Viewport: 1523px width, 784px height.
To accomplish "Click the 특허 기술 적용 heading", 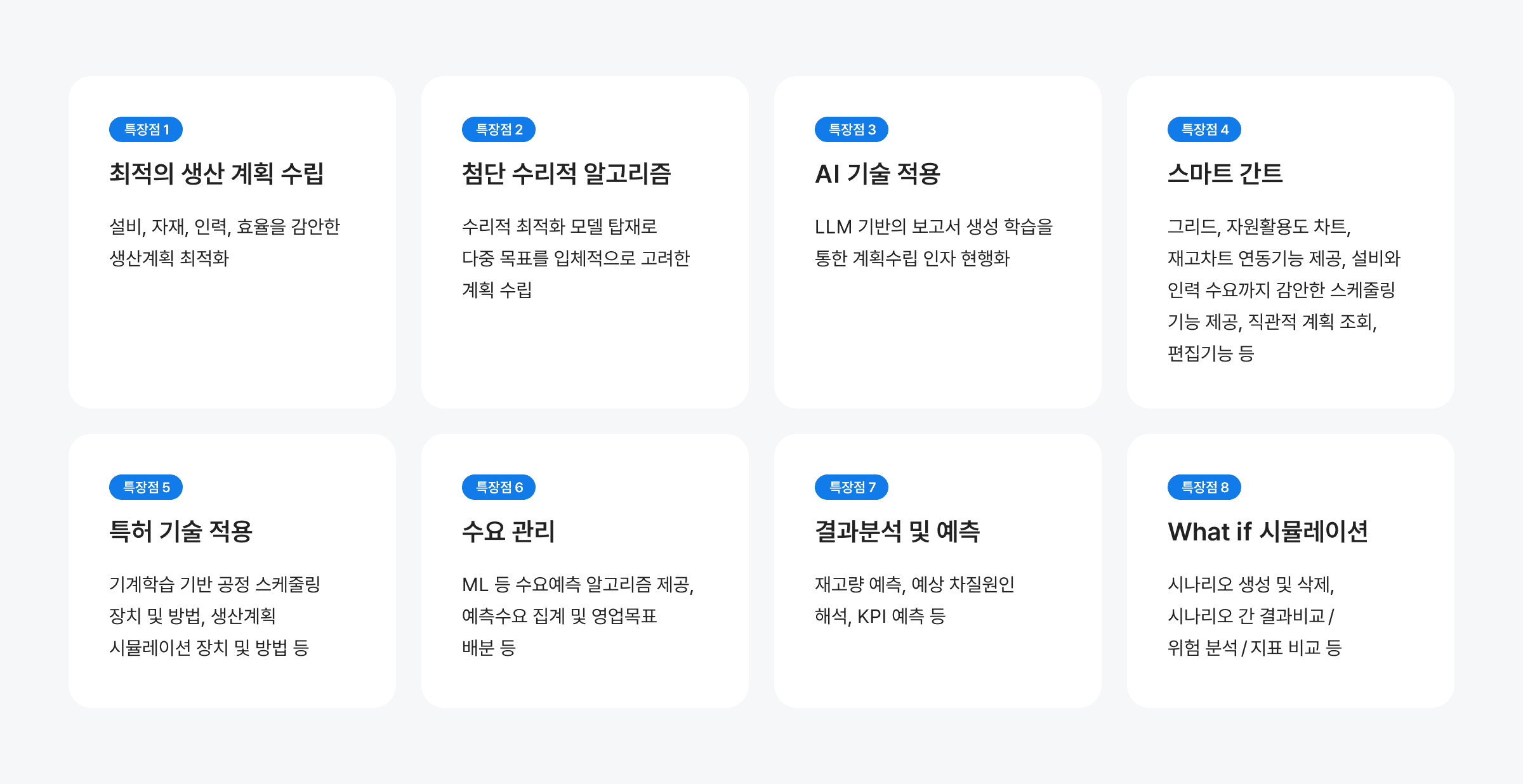I will click(x=181, y=532).
